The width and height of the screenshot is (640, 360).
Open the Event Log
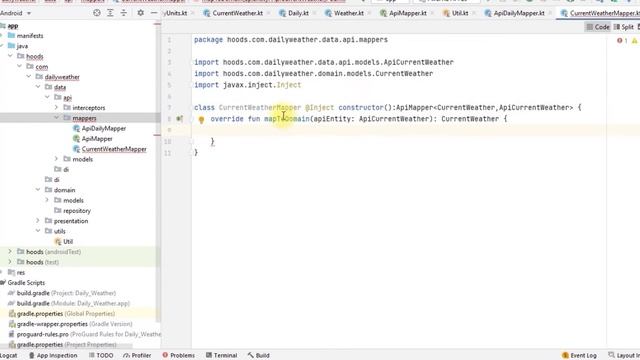point(579,356)
